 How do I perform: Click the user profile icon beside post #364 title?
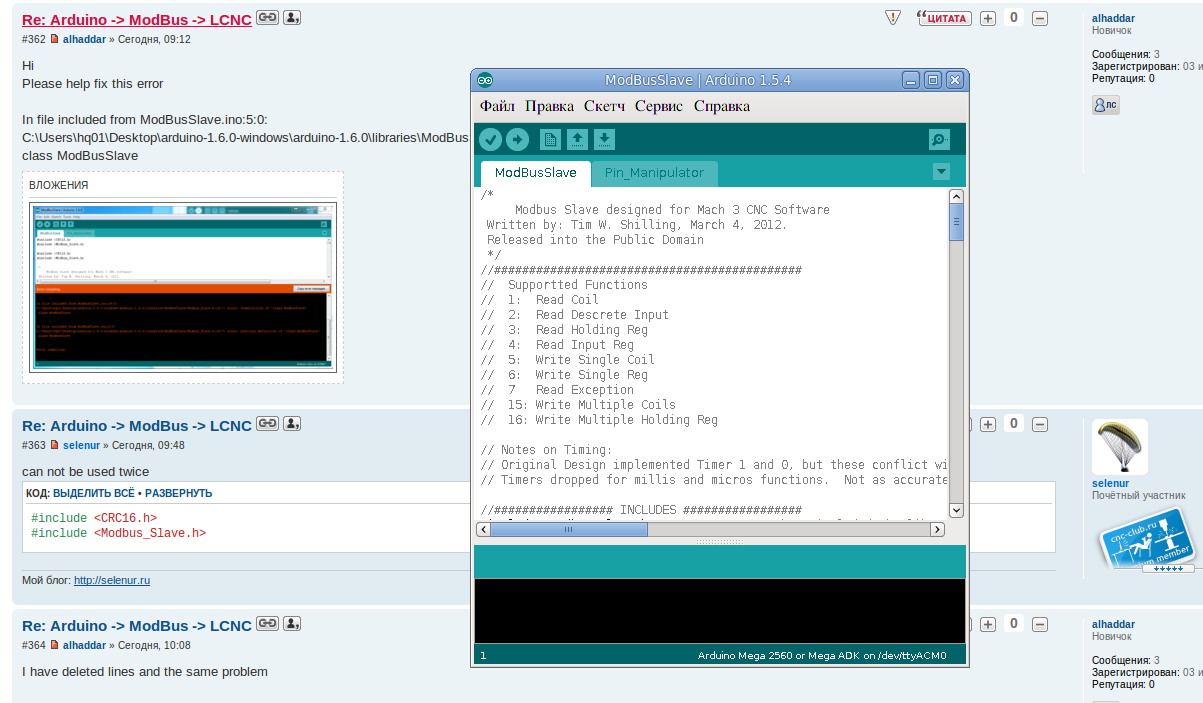pyautogui.click(x=292, y=624)
